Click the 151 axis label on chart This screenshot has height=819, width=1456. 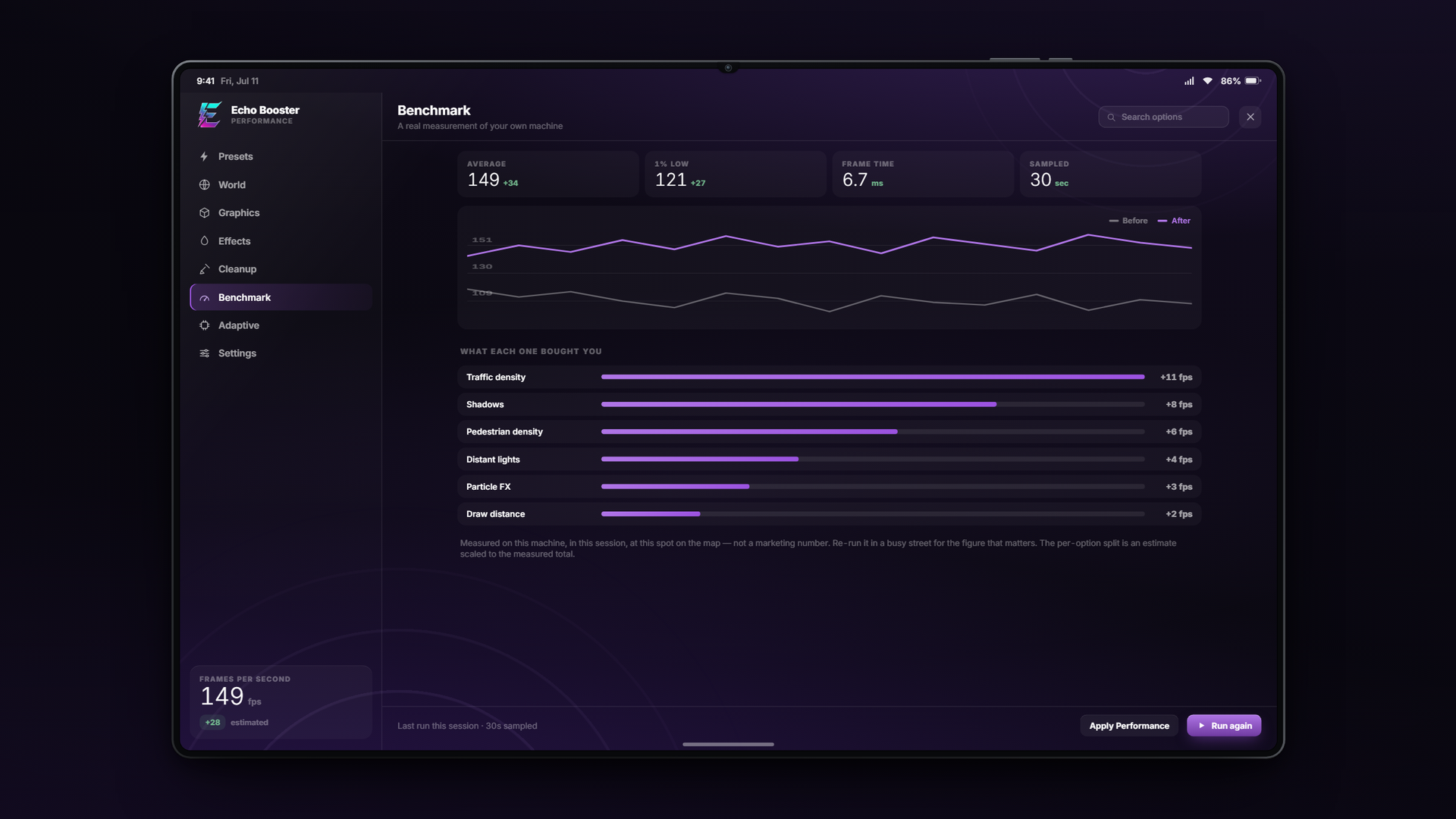[x=482, y=240]
